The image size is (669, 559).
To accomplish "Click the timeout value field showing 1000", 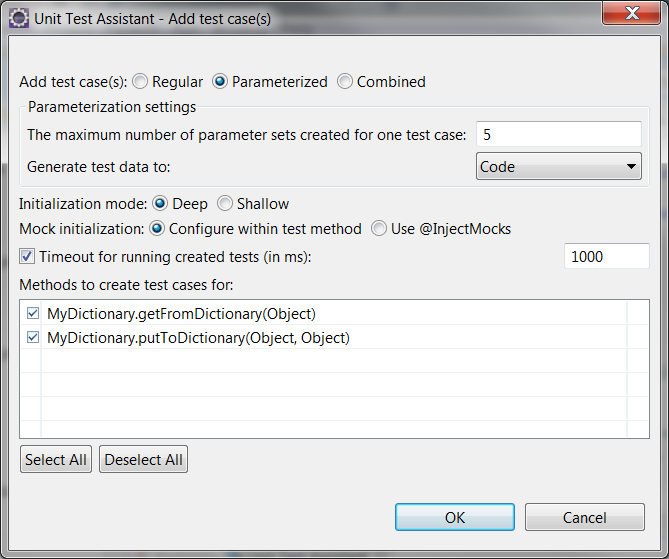I will (607, 256).
